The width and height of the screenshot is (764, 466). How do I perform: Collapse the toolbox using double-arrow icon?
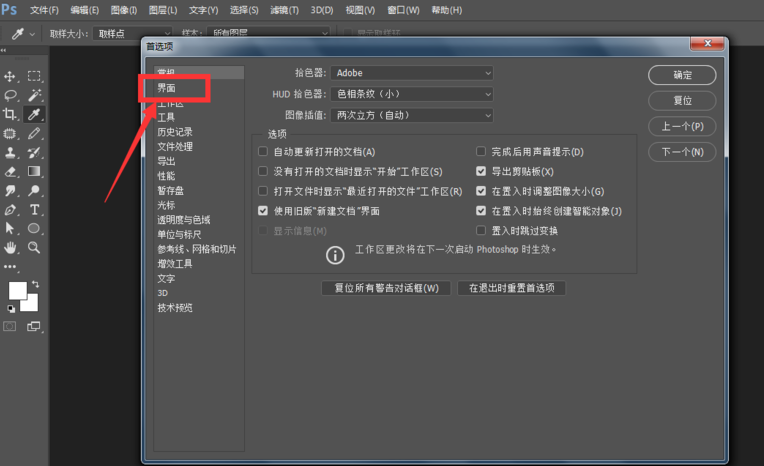(x=3, y=50)
